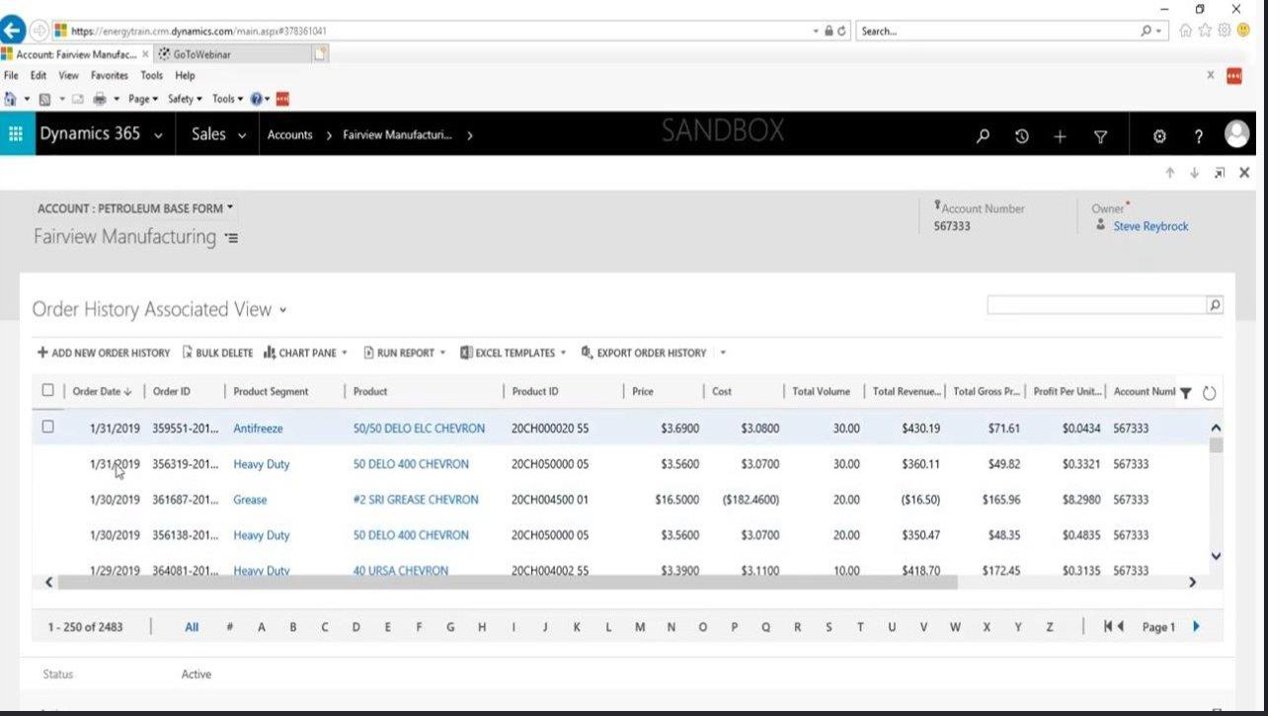This screenshot has width=1280, height=720.
Task: Close the account form with X
Action: click(1244, 173)
